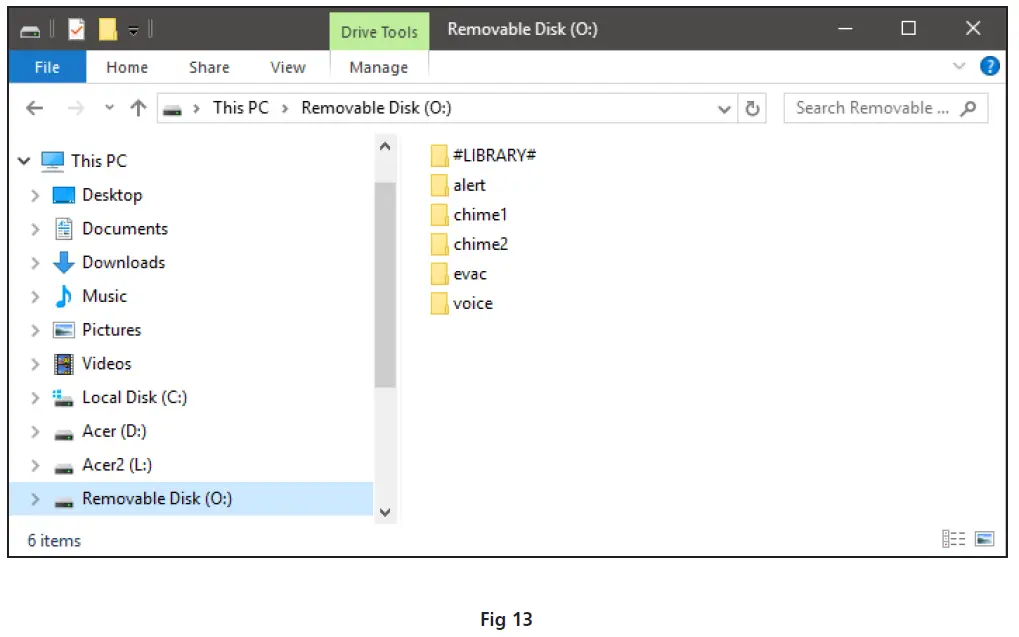Select the #LIBRARY# folder
The height and width of the screenshot is (637, 1019).
(483, 155)
